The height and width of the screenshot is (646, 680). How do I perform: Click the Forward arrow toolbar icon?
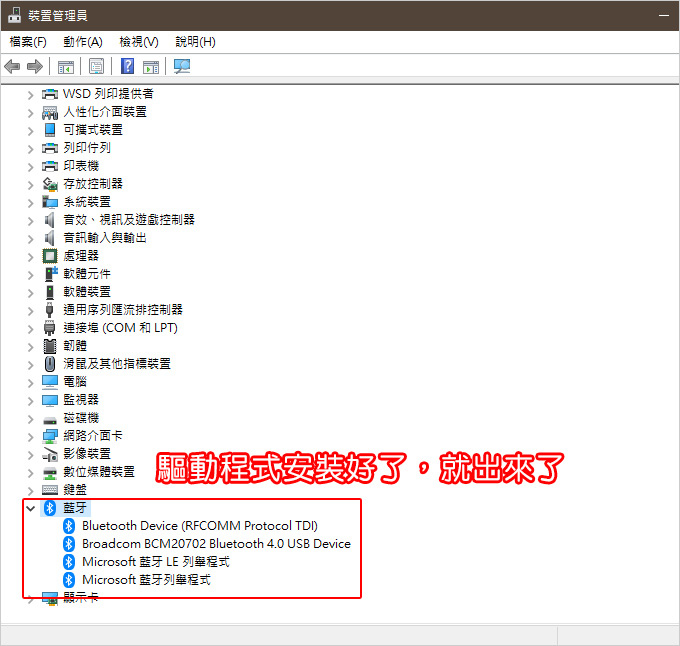tap(35, 66)
